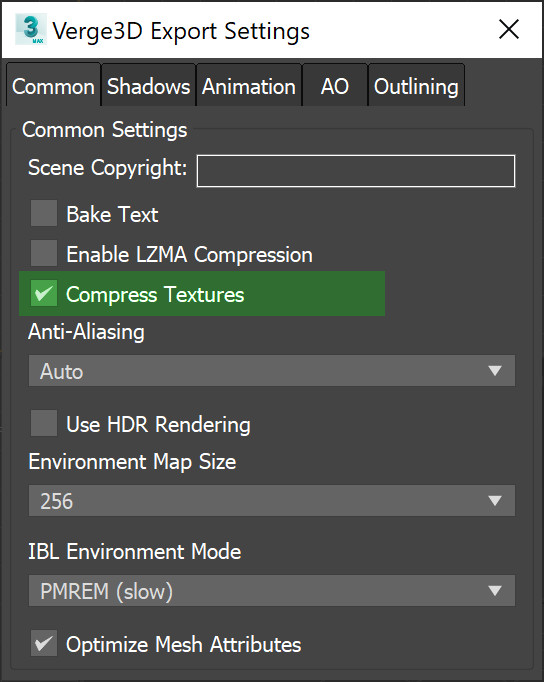This screenshot has height=682, width=544.
Task: Switch to the AO tab
Action: tap(335, 85)
